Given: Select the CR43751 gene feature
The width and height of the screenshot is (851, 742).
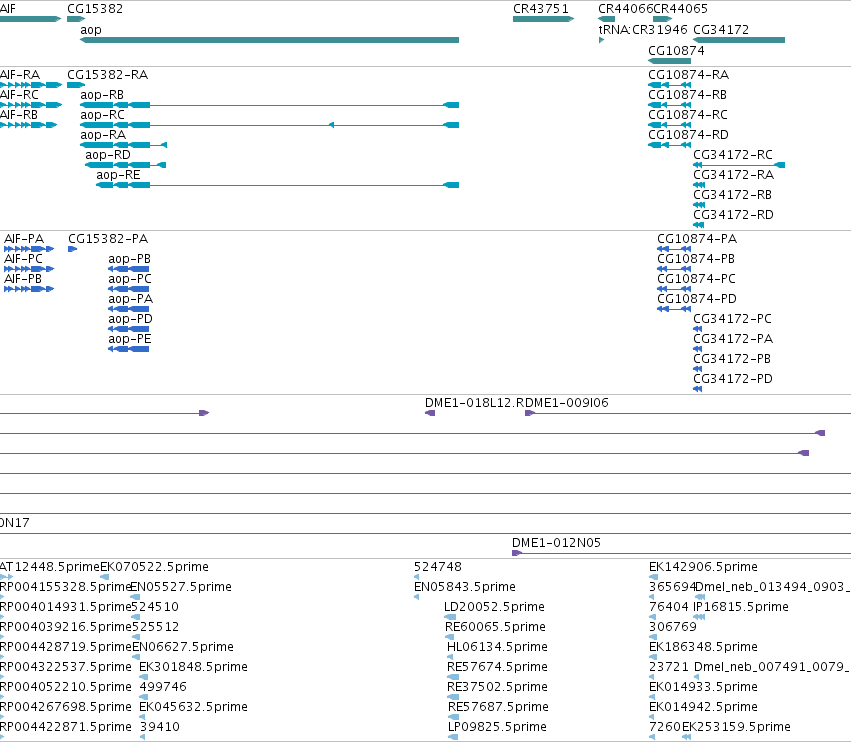Looking at the screenshot, I should click(543, 19).
